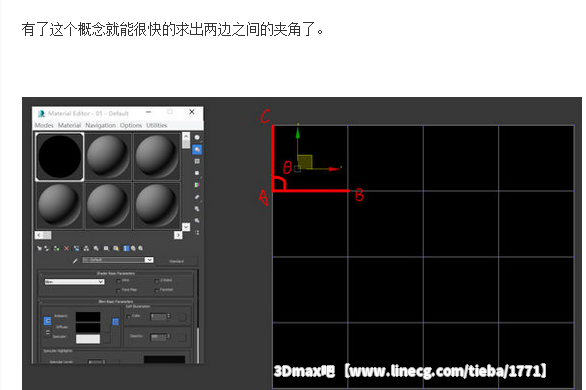Screen dimensions: 586x390
Task: Toggle Show Shaded Material in Viewport icon
Action: click(116, 248)
